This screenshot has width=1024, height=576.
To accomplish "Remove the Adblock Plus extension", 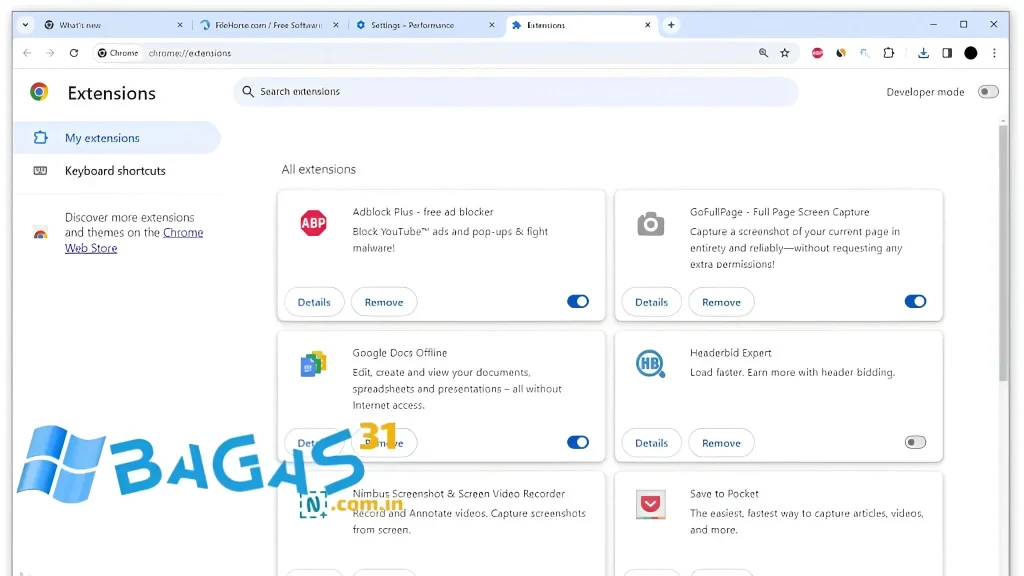I will click(384, 302).
